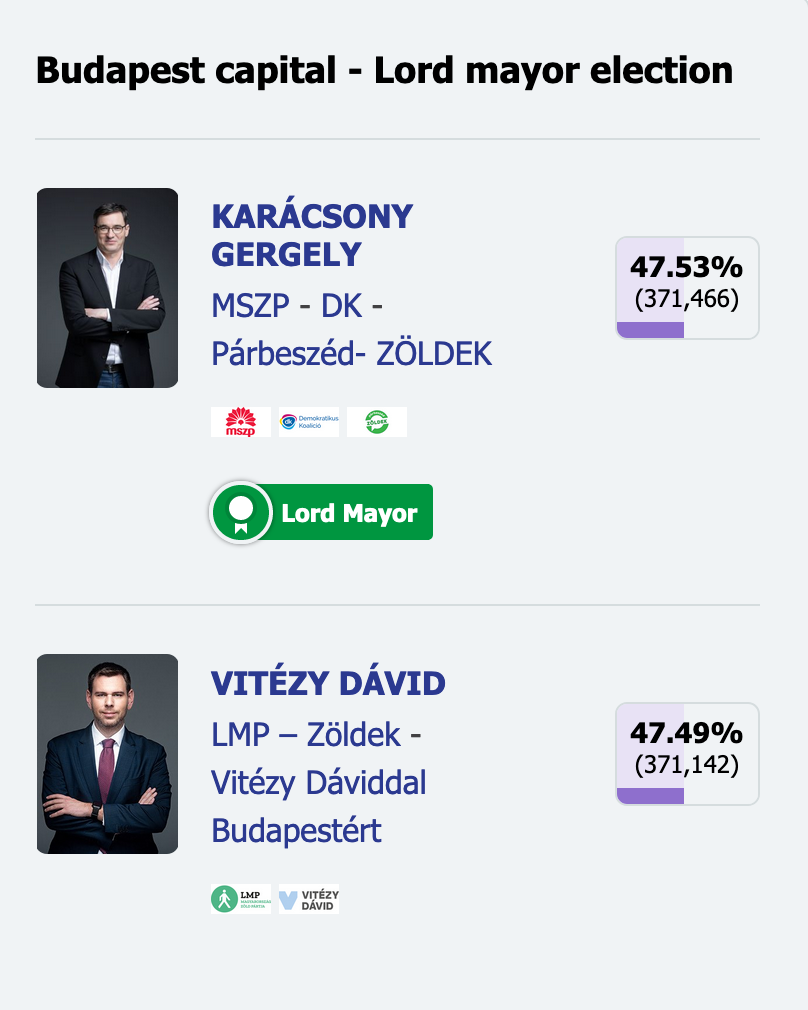
Task: Click the Demokratikus Koalíció logo
Action: click(309, 422)
